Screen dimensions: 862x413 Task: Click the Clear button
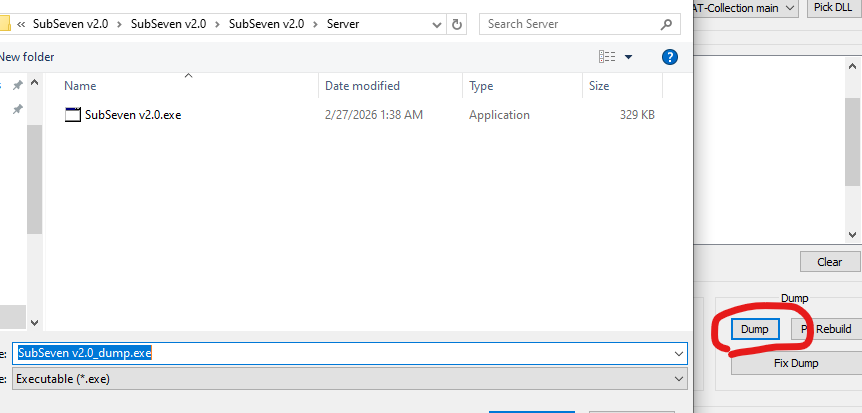coord(829,262)
